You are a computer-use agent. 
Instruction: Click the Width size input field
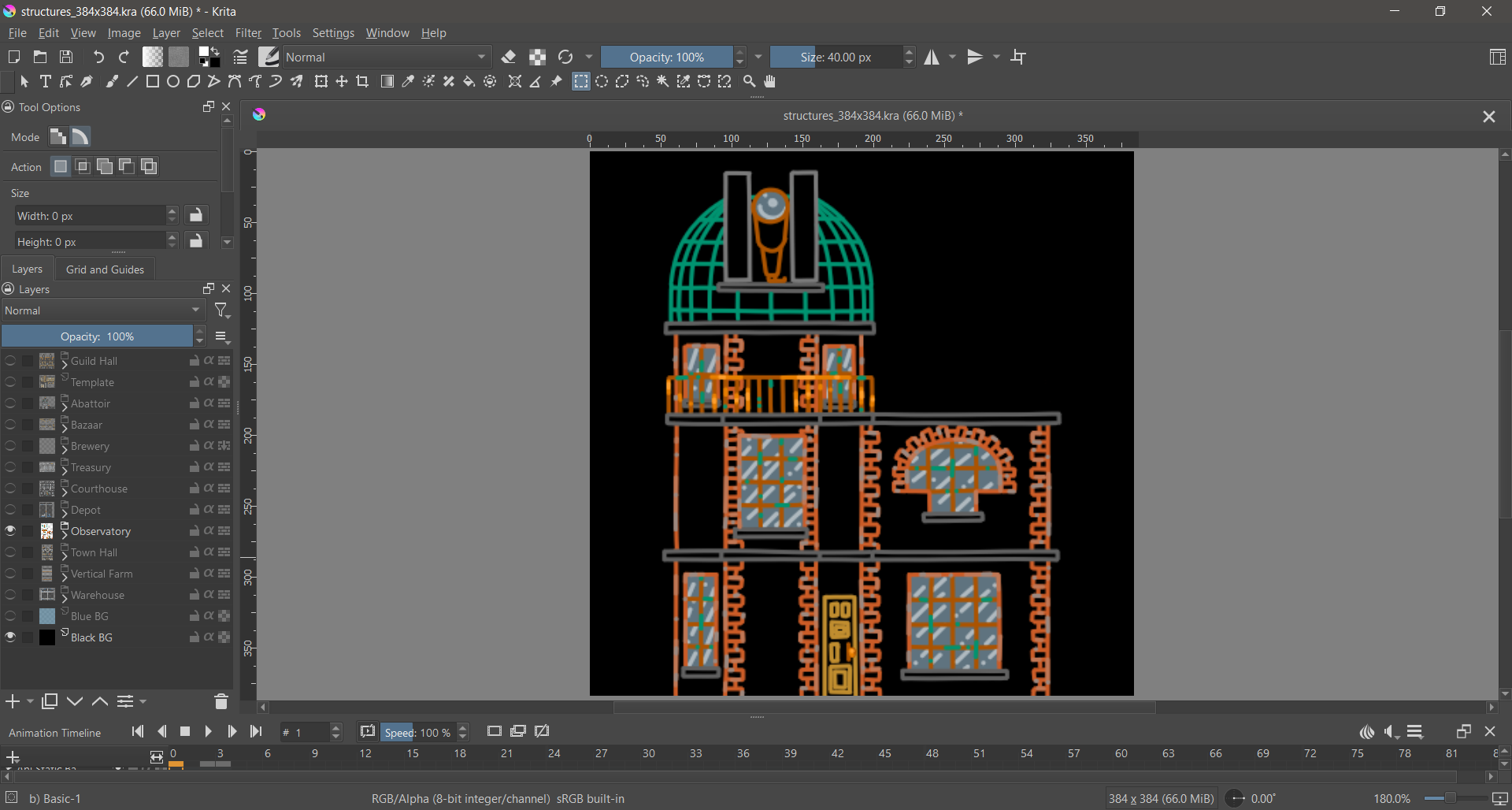(91, 216)
